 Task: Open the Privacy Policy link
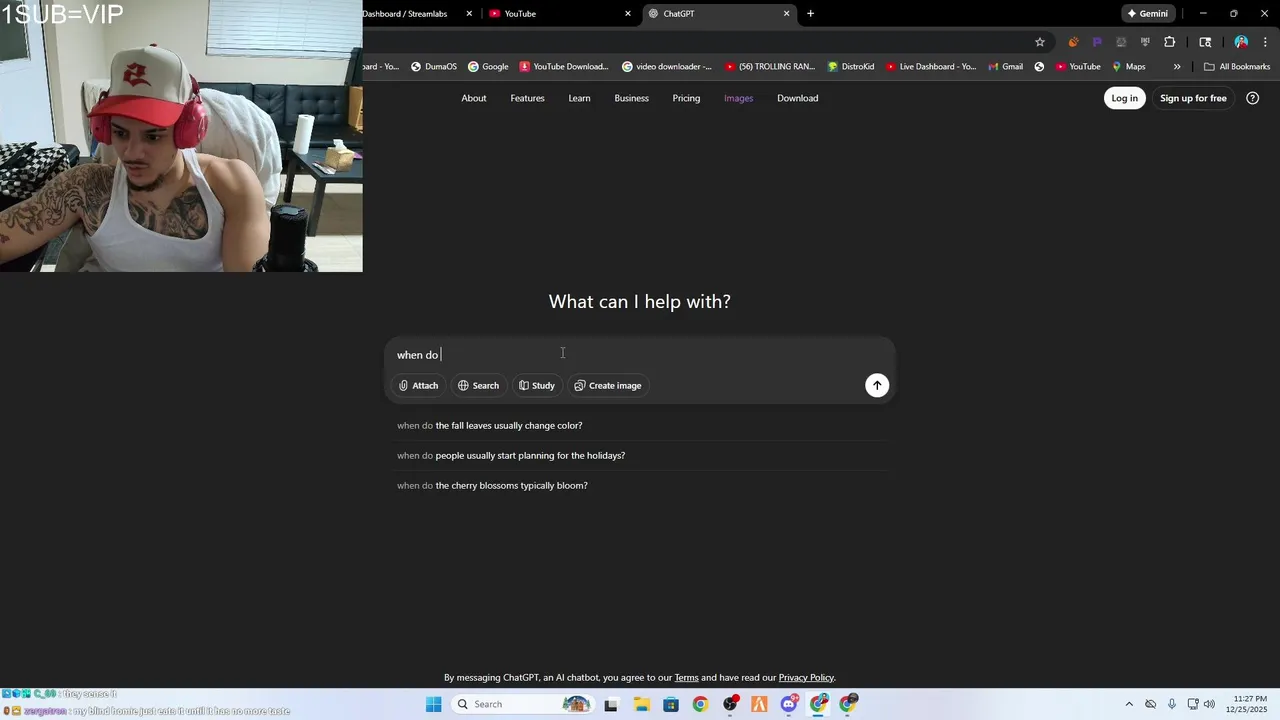click(806, 678)
